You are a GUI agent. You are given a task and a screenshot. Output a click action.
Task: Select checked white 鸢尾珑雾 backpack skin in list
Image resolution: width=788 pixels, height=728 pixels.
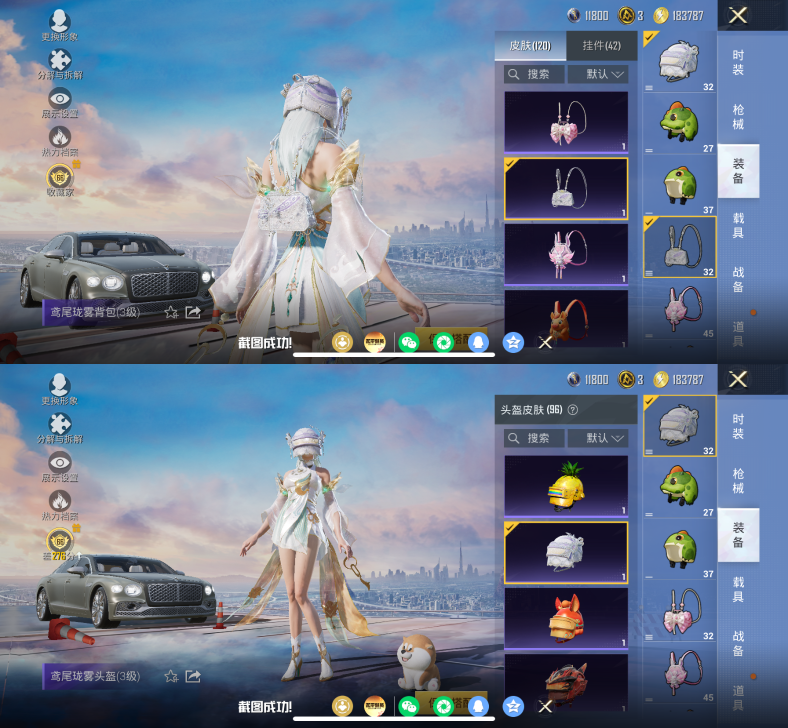click(566, 189)
